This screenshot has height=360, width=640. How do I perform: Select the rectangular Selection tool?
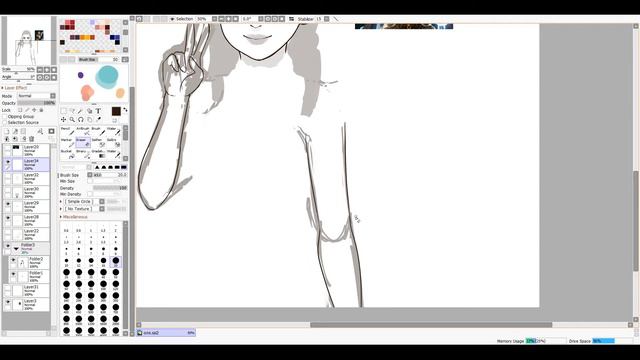click(63, 111)
